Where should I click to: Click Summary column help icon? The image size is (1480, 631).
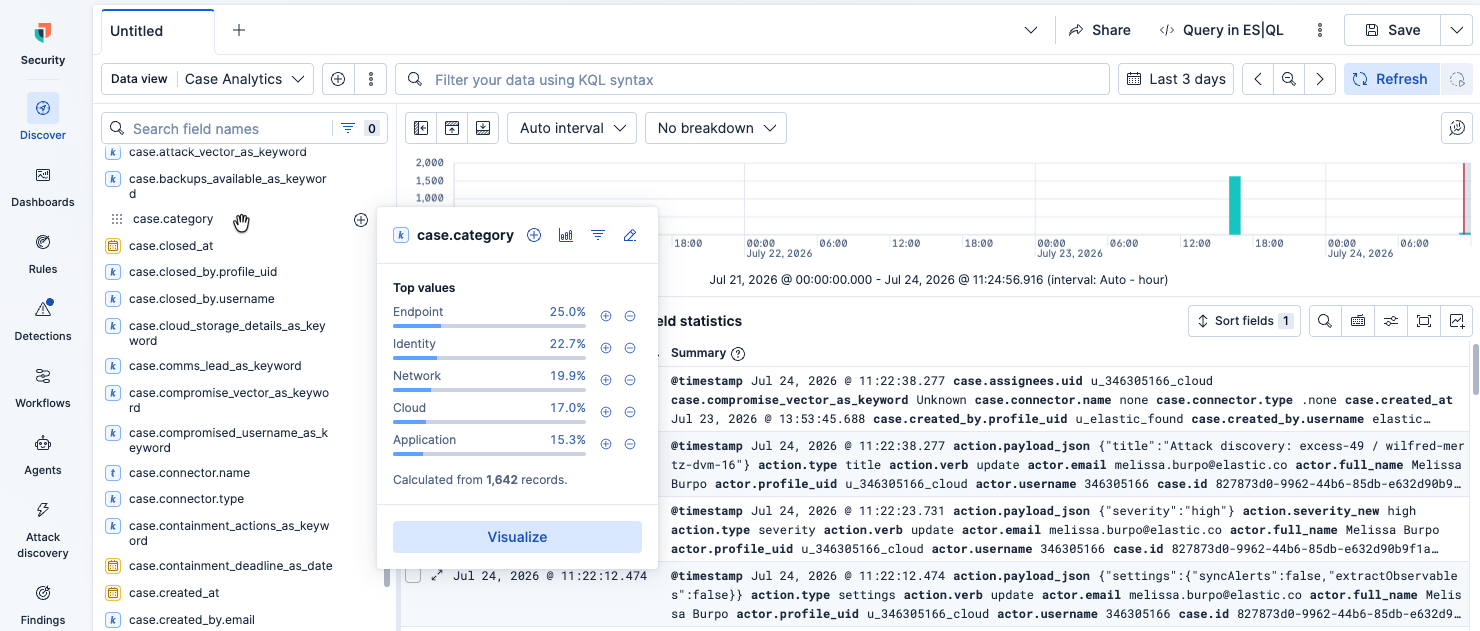[x=738, y=353]
